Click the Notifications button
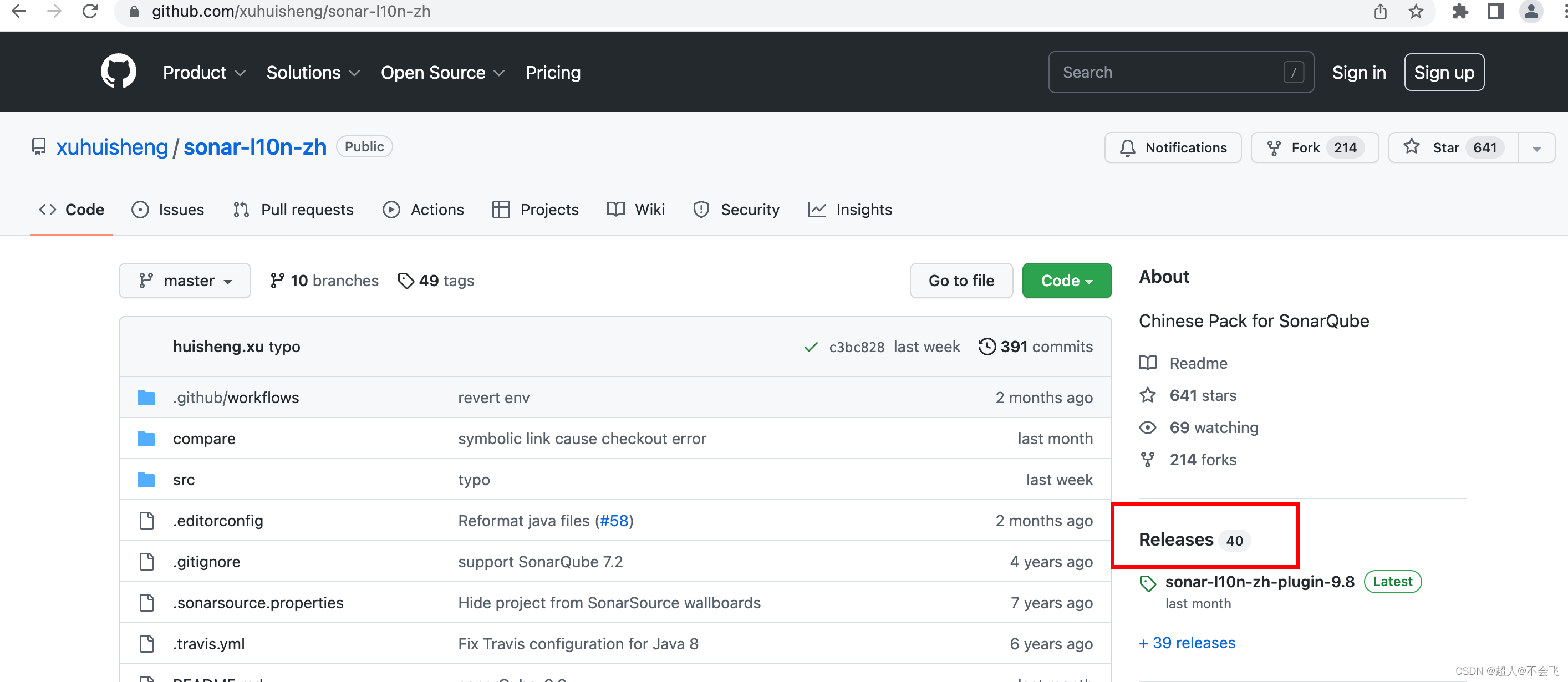This screenshot has height=682, width=1568. pyautogui.click(x=1173, y=148)
